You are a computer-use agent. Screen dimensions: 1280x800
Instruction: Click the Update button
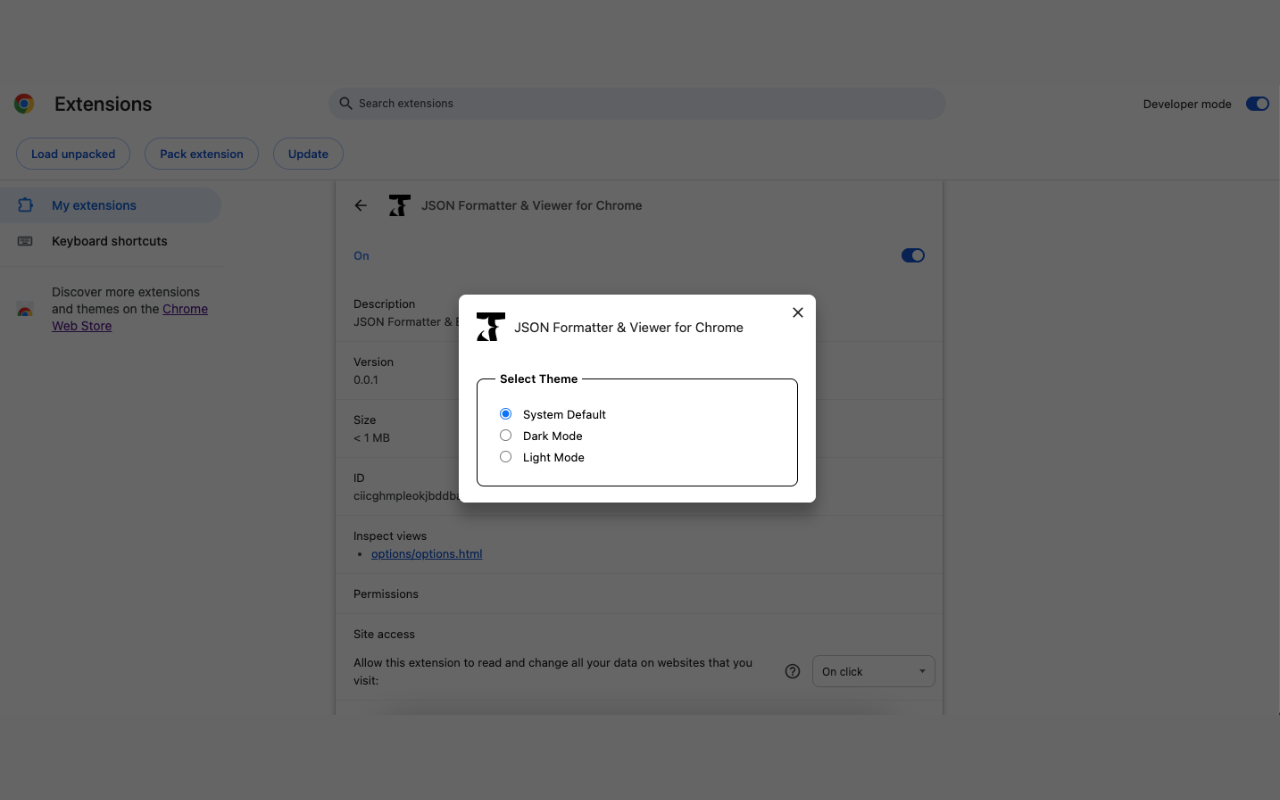tap(308, 153)
